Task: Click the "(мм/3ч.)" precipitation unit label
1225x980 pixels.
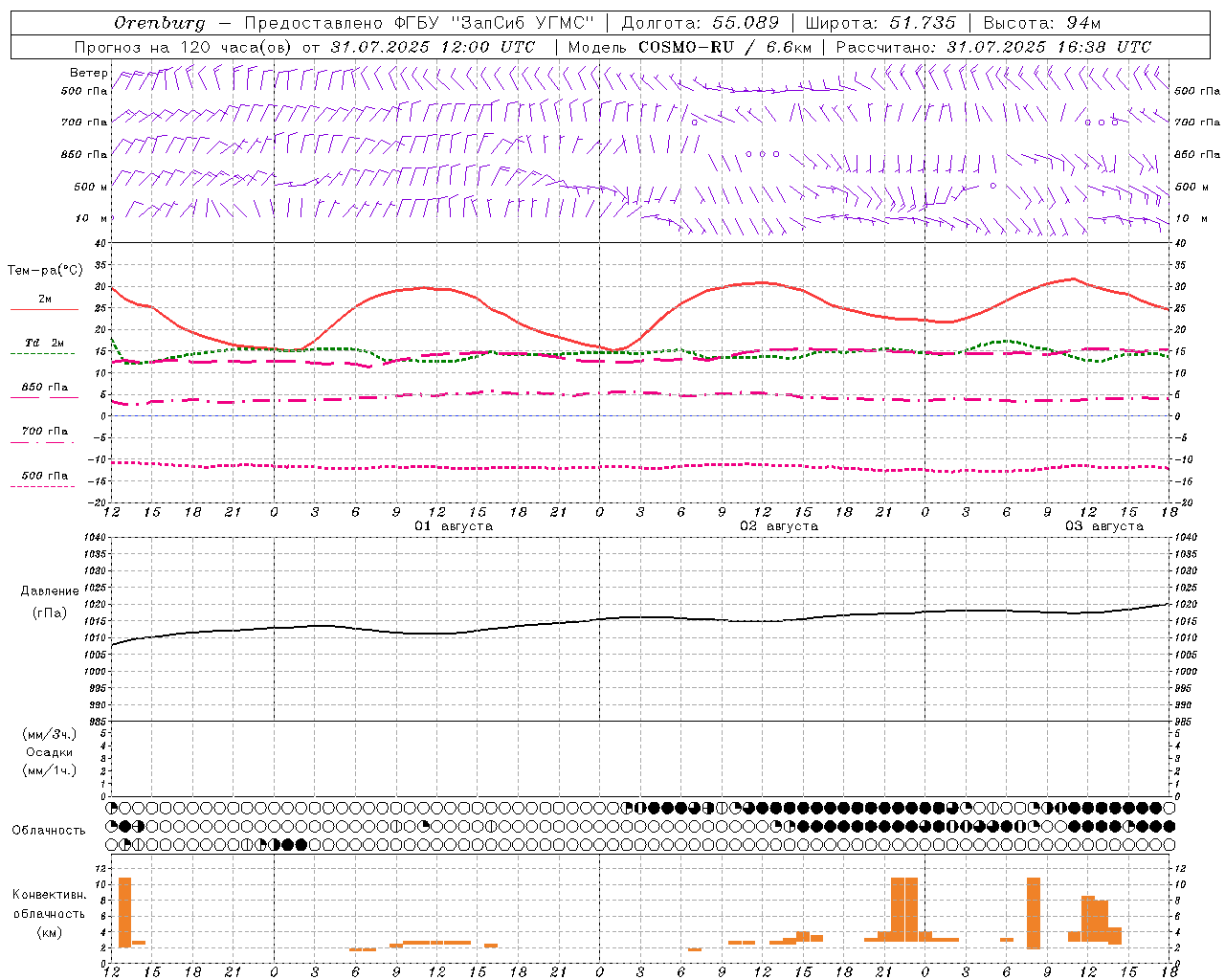Action: coord(50,734)
